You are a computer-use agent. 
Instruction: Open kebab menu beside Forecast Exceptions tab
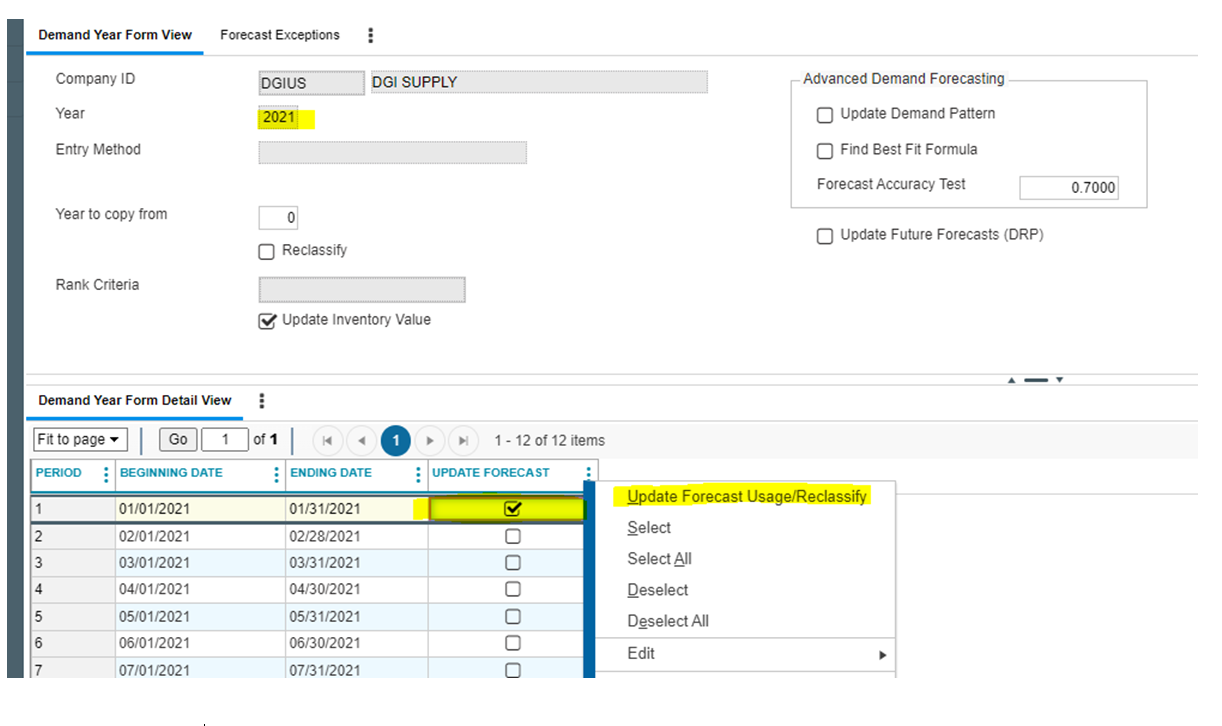coord(370,35)
